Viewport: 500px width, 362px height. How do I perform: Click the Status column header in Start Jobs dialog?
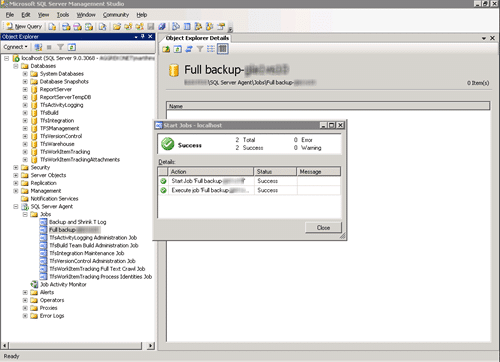pos(275,172)
